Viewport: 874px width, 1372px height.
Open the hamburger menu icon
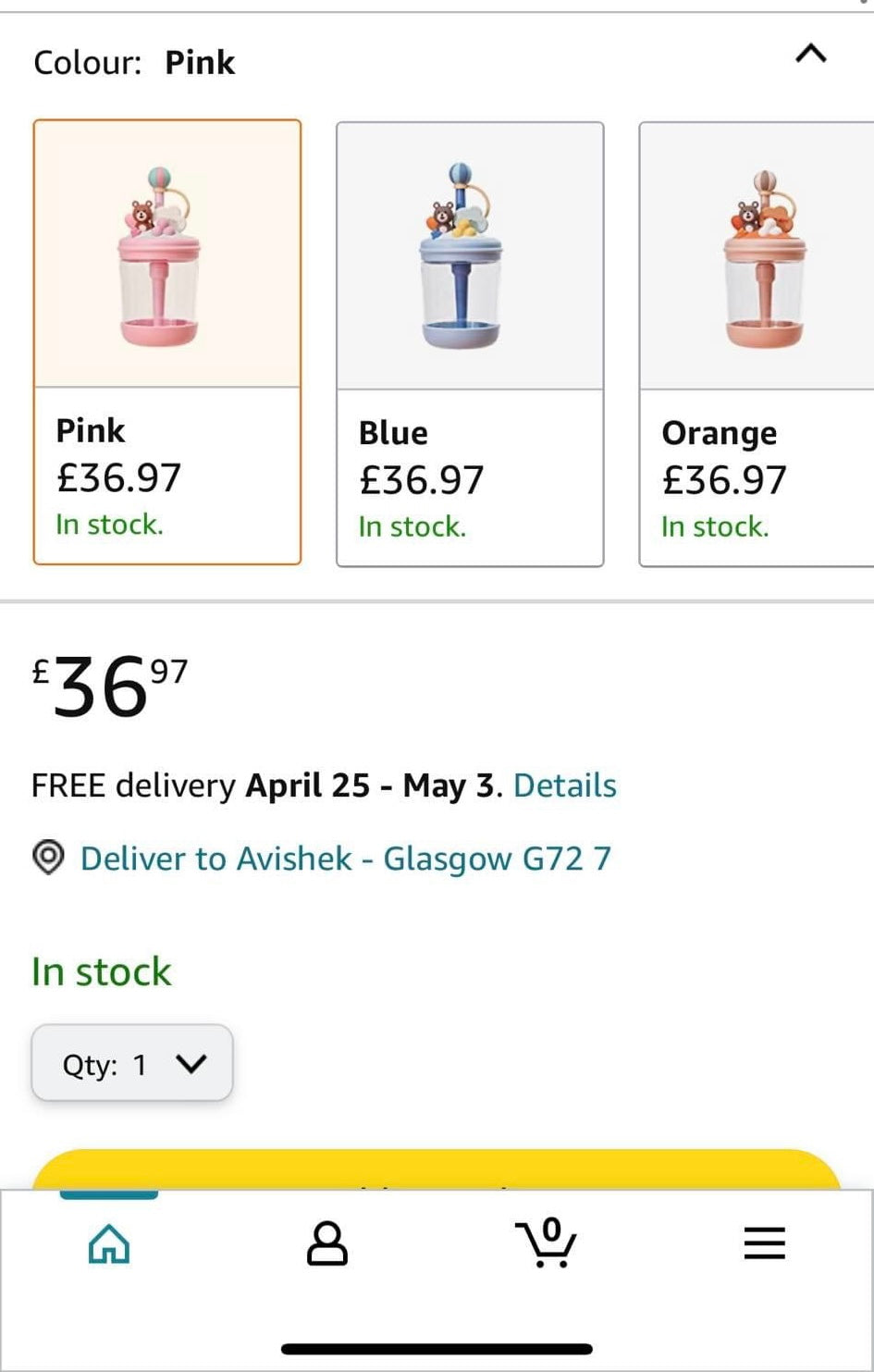click(764, 1243)
